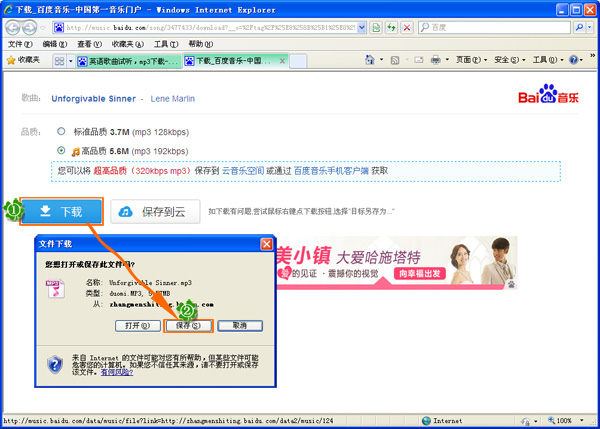Click the green Refresh page icon
This screenshot has width=600, height=429.
pos(391,28)
